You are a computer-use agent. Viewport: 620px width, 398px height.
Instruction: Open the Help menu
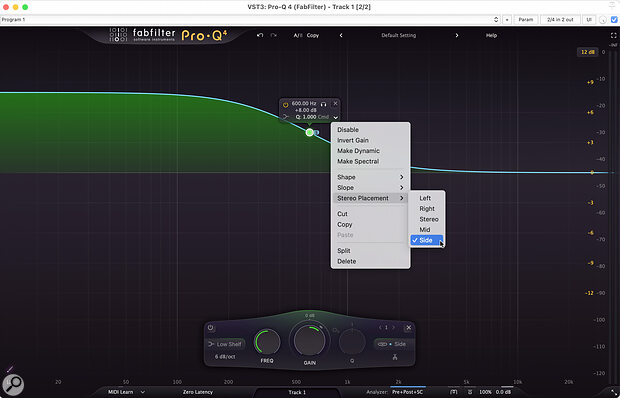(x=491, y=35)
